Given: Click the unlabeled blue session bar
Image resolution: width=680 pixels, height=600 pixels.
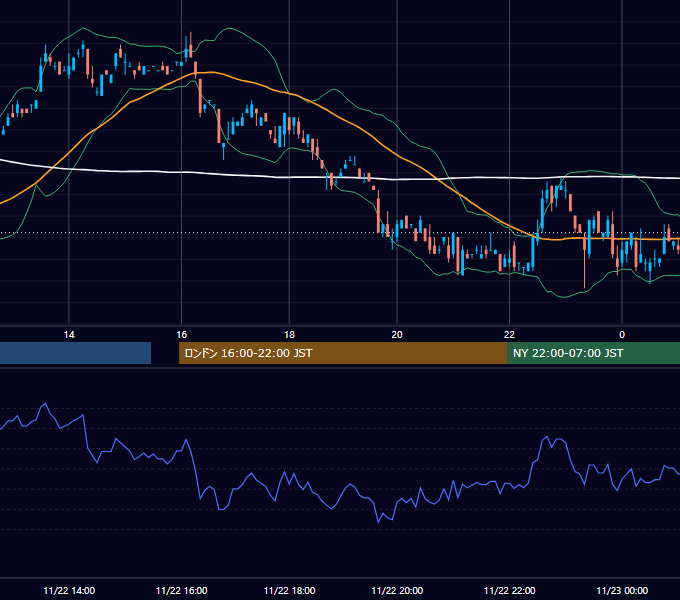Looking at the screenshot, I should point(75,353).
